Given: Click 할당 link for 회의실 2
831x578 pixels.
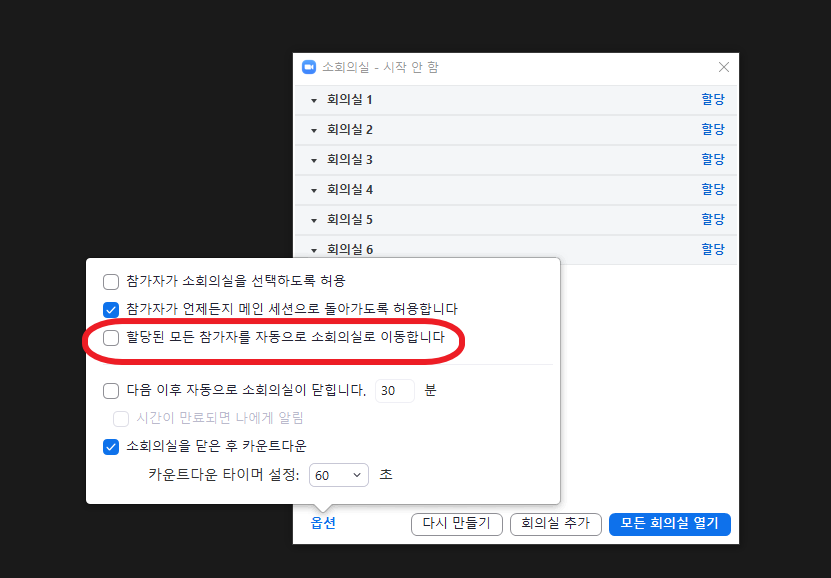Looking at the screenshot, I should [x=713, y=129].
